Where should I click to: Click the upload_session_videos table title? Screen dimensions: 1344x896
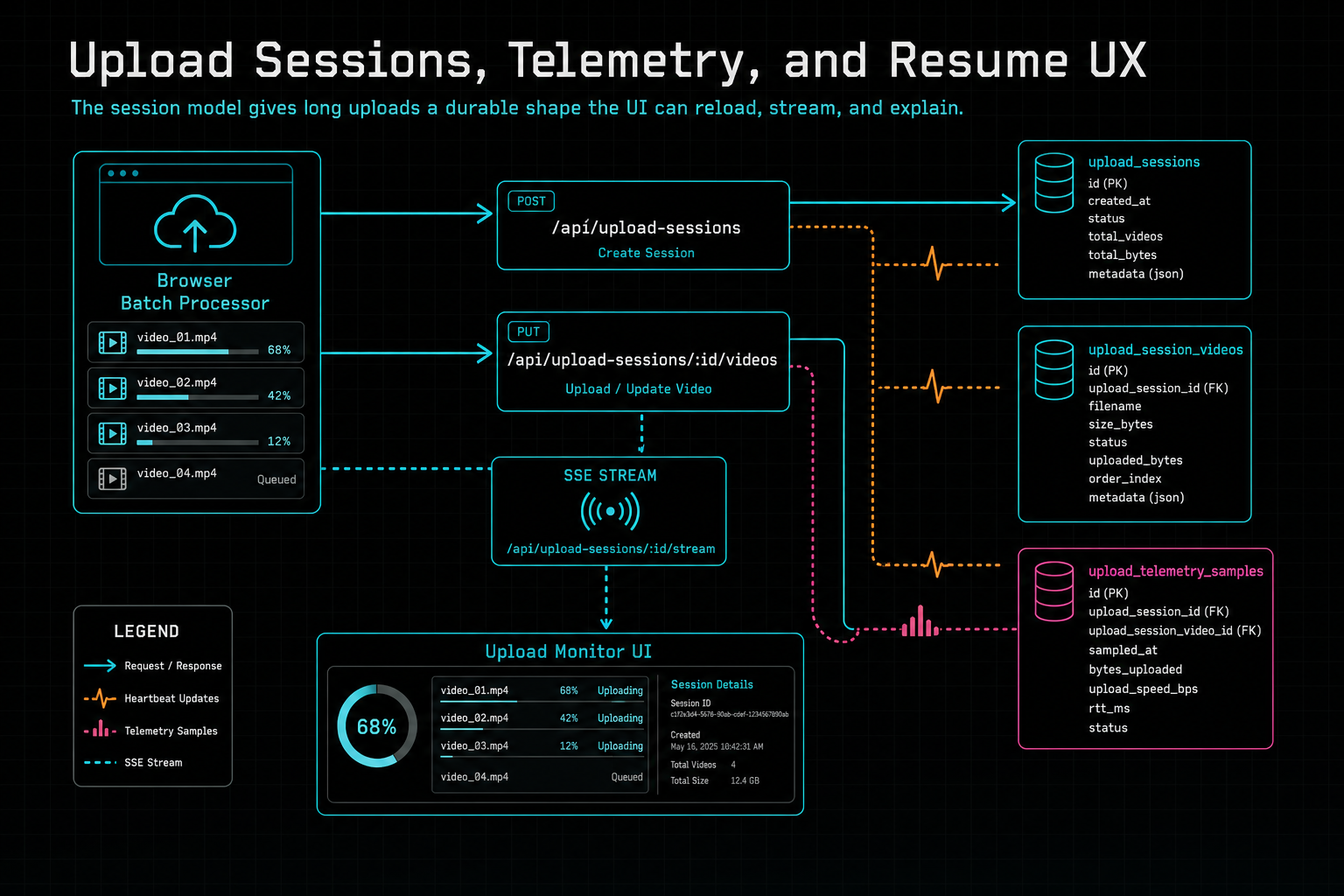coord(1165,349)
